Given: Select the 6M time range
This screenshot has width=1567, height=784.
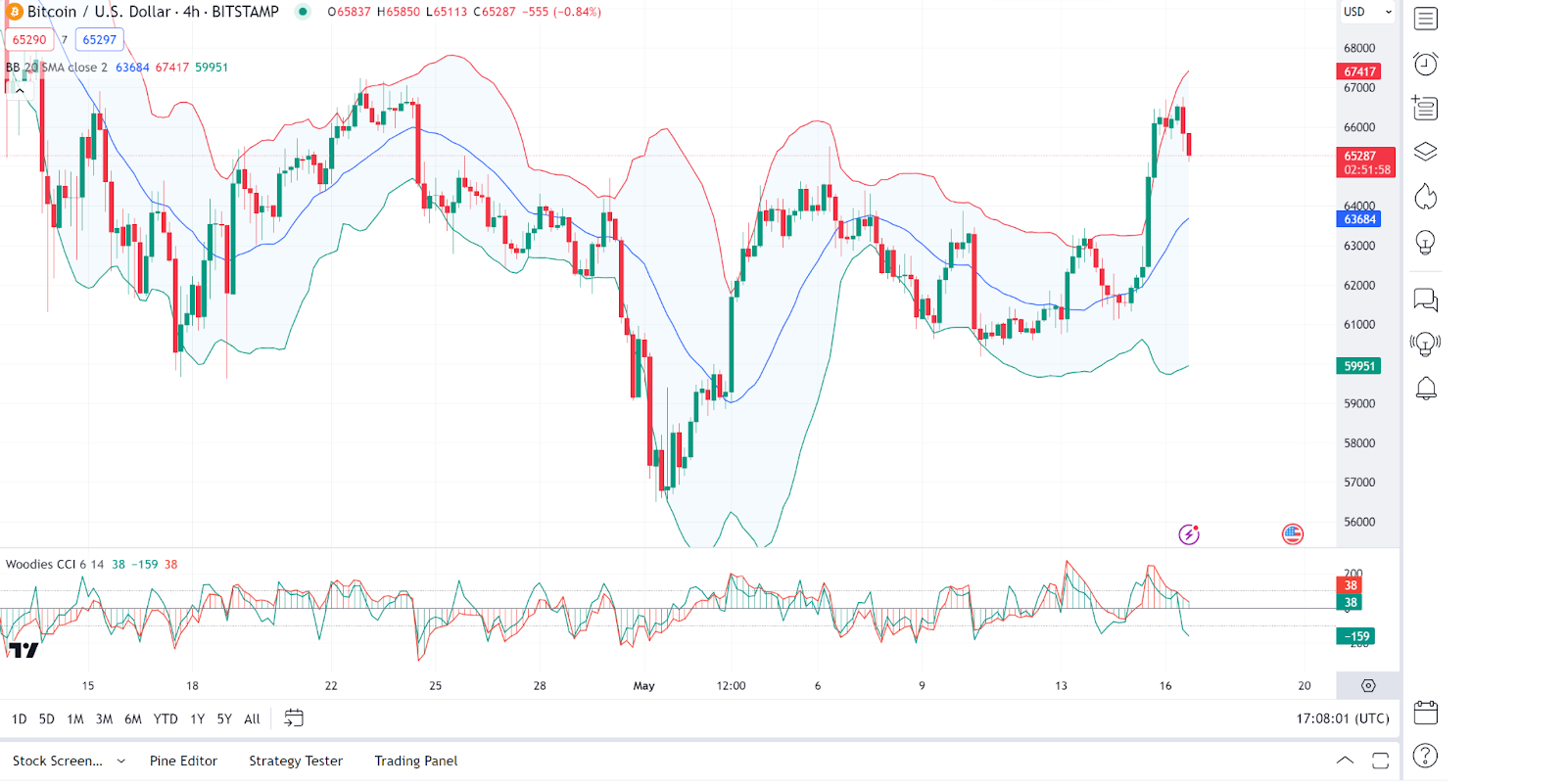Looking at the screenshot, I should coord(133,718).
